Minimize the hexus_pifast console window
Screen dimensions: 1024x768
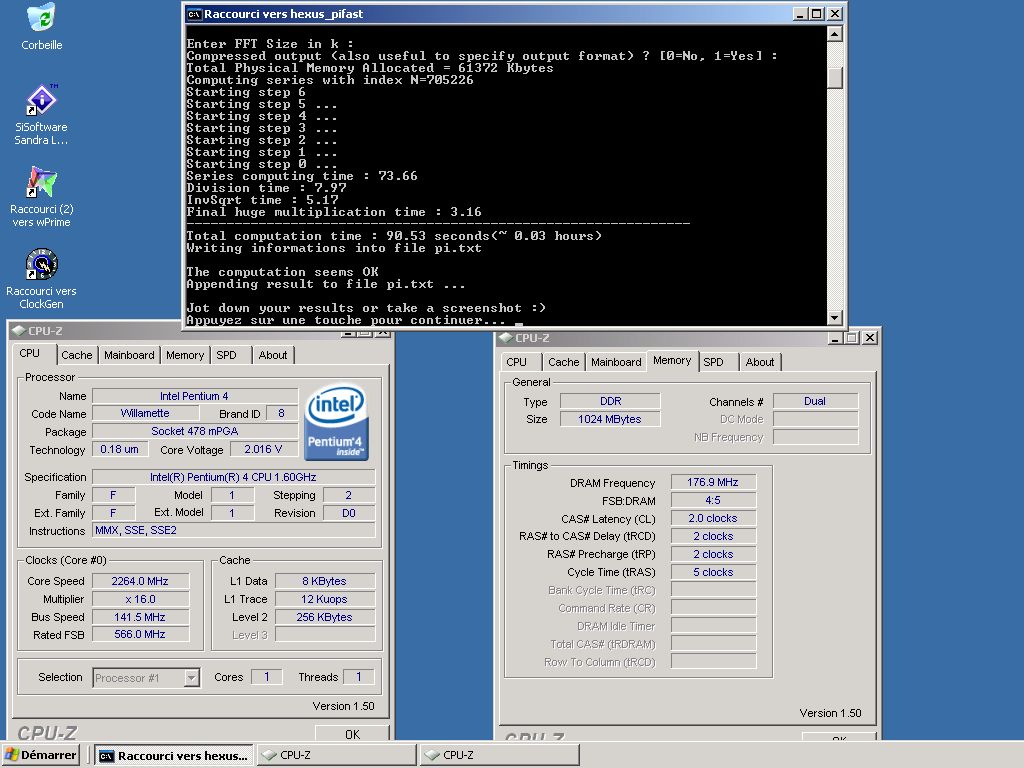[x=801, y=14]
